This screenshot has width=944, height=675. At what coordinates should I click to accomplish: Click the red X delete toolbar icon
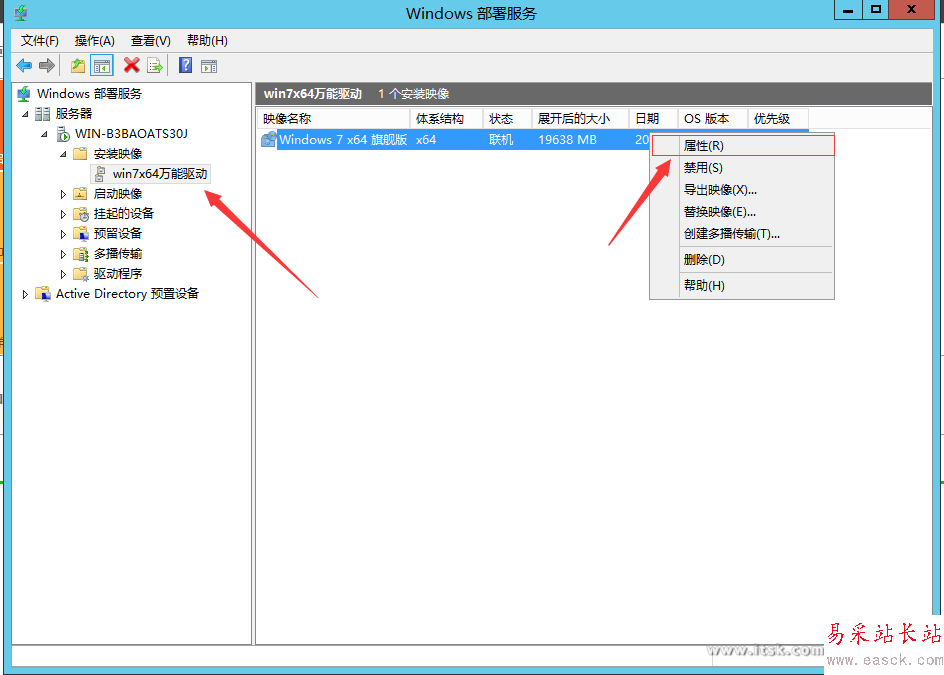click(131, 65)
